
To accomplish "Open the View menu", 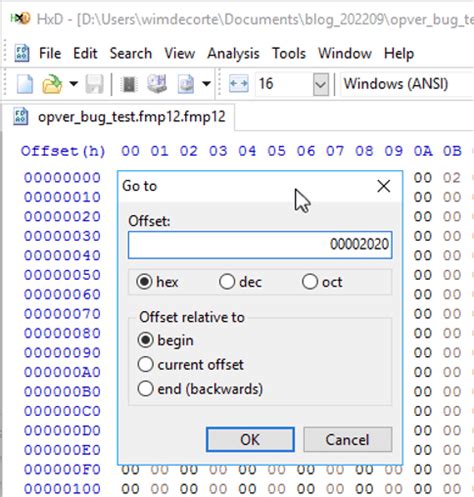I will click(179, 53).
